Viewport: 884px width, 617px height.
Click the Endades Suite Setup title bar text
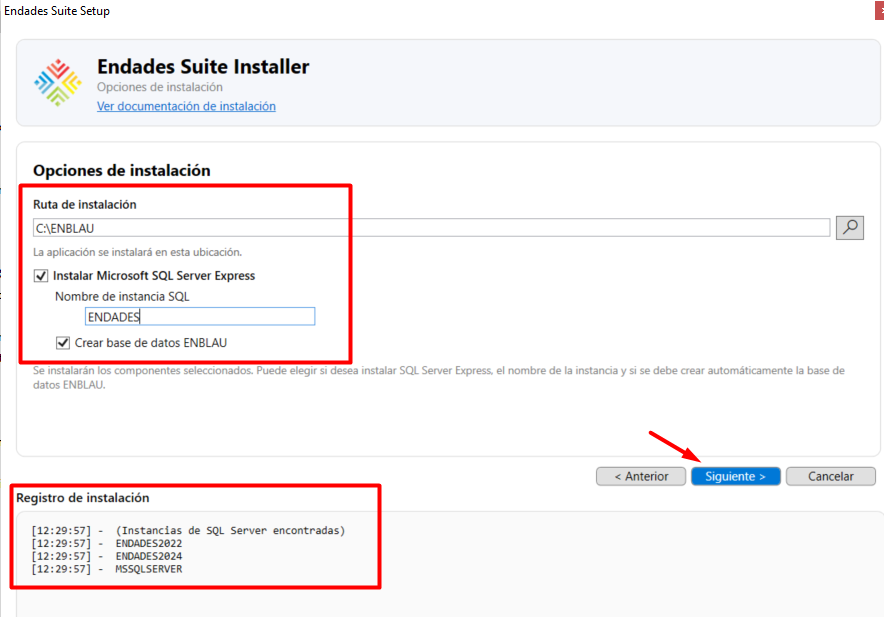point(57,10)
